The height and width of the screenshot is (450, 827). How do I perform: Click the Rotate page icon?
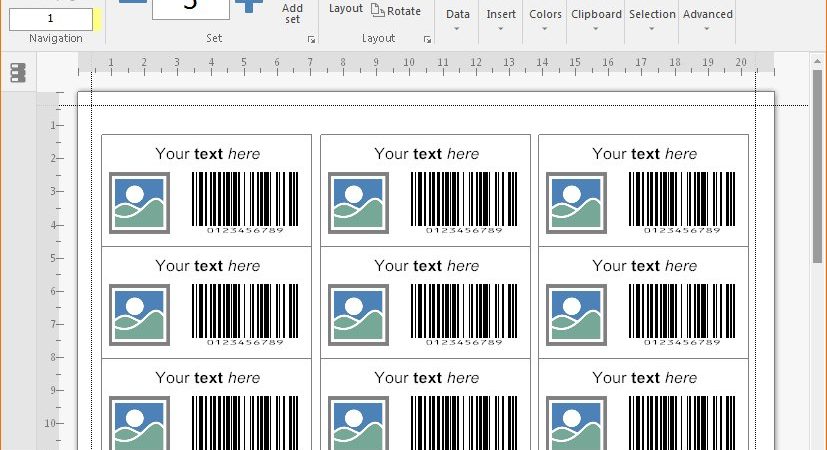pos(378,10)
